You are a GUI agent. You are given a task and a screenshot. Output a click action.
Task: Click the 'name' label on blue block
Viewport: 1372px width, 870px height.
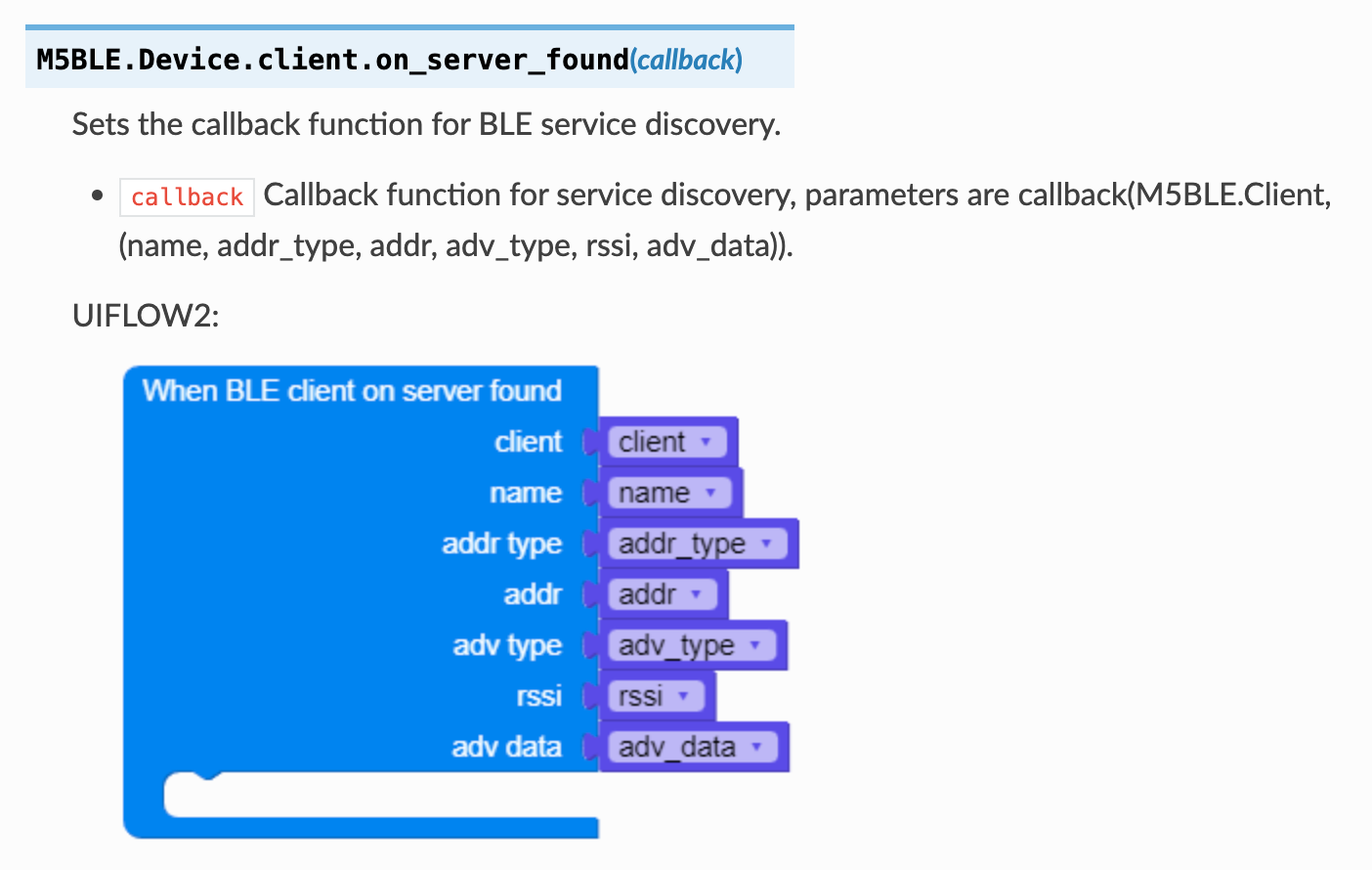tap(526, 493)
